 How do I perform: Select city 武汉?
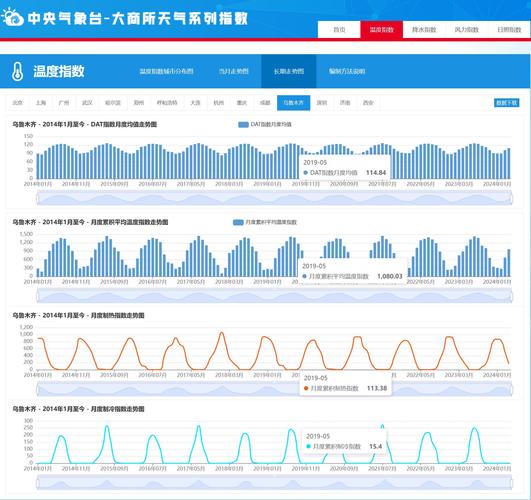coord(87,103)
